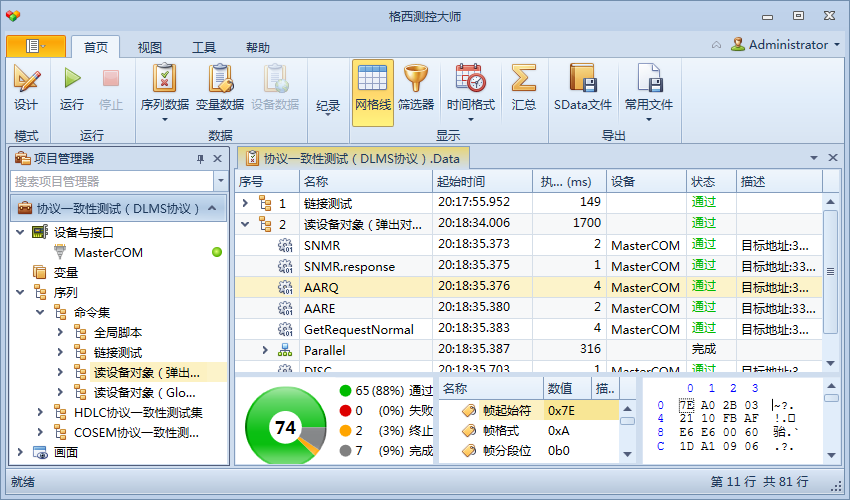This screenshot has width=850, height=500.
Task: Sort by the 起始时间 column header
Action: pyautogui.click(x=482, y=182)
